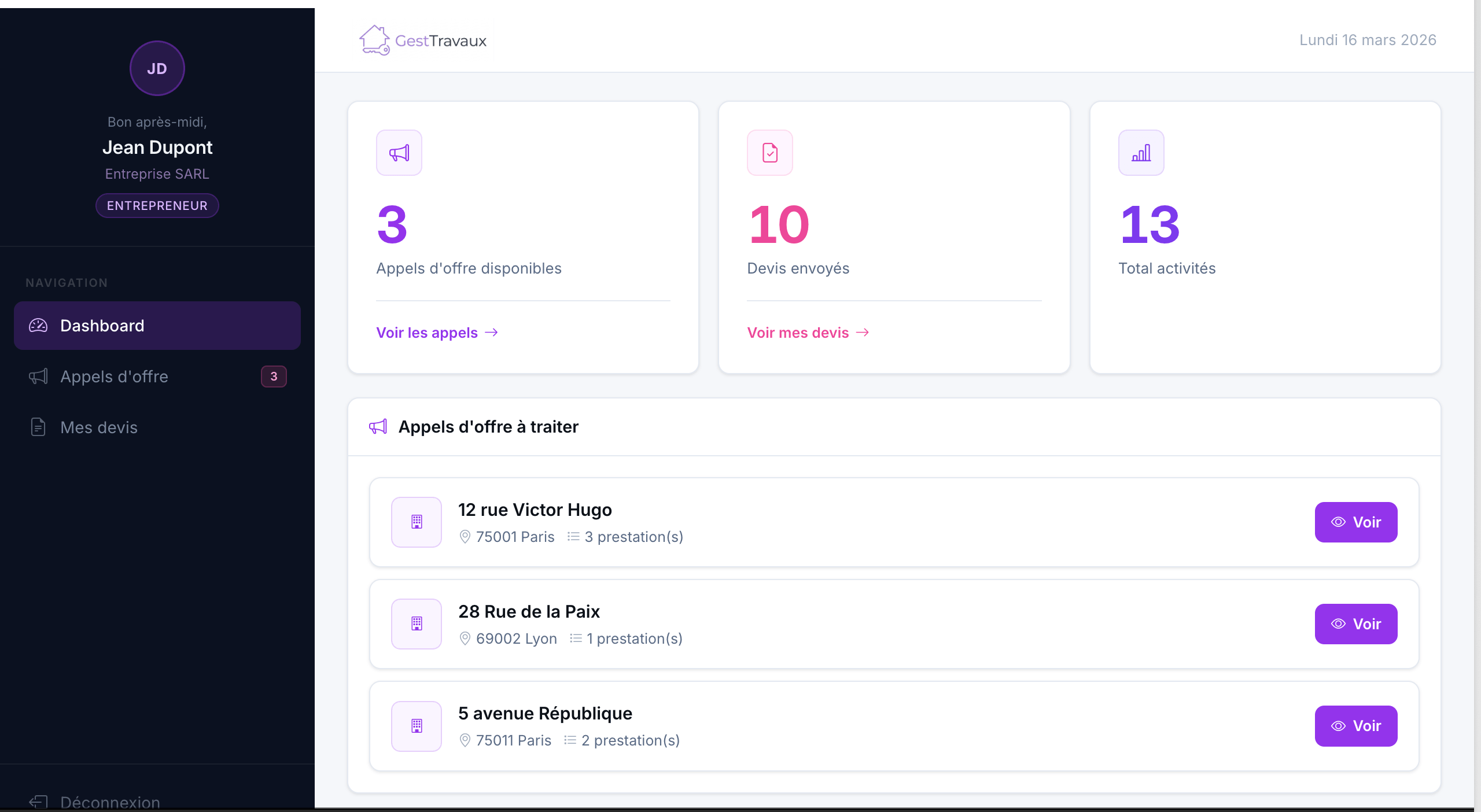Image resolution: width=1481 pixels, height=812 pixels.
Task: Click the building icon for 28 Rue de la Paix
Action: coord(417,624)
